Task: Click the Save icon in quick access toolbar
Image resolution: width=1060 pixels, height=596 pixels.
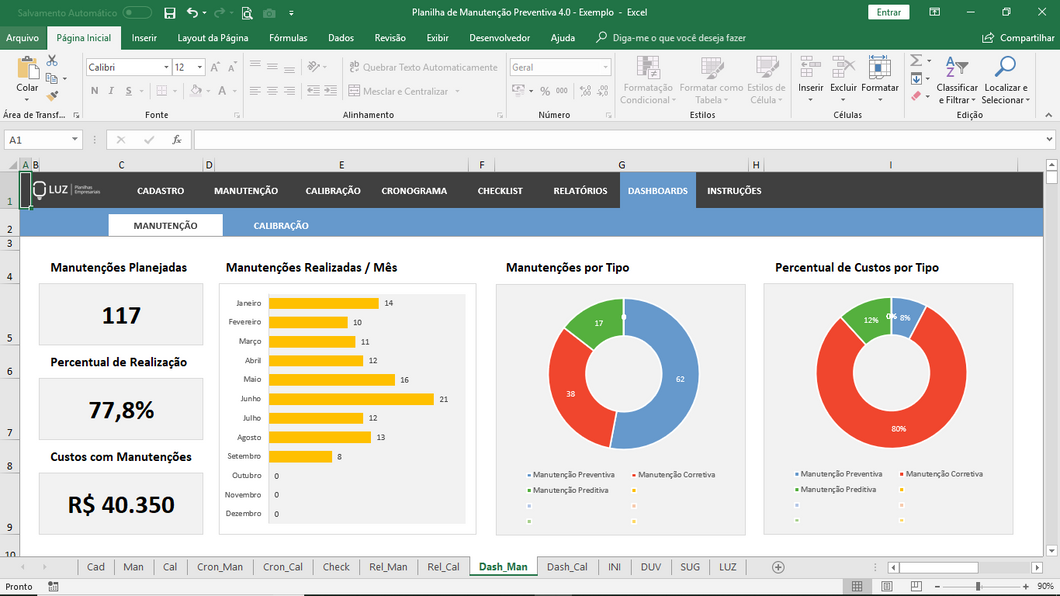Action: click(169, 13)
